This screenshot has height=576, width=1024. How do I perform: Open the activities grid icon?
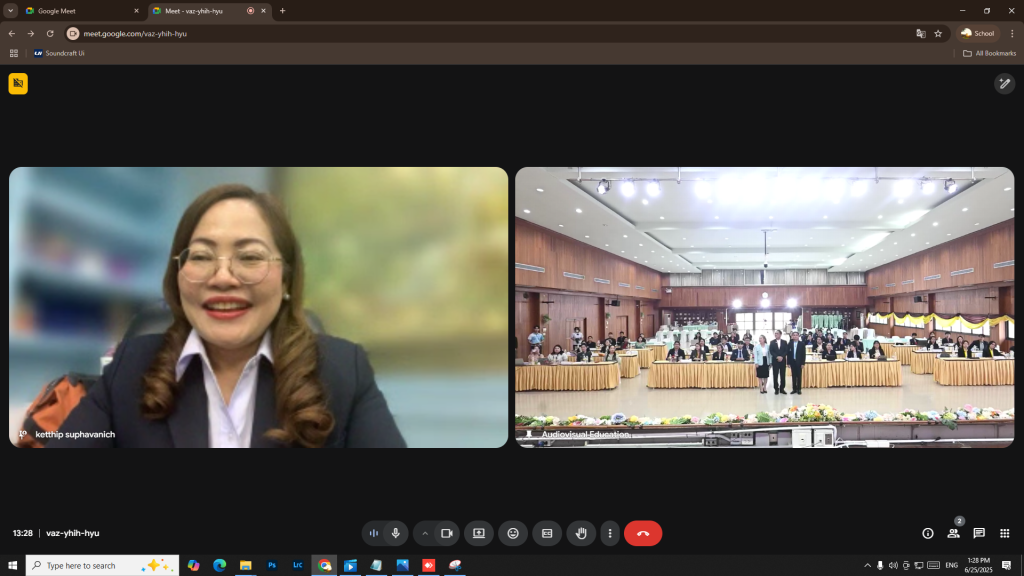click(1005, 533)
